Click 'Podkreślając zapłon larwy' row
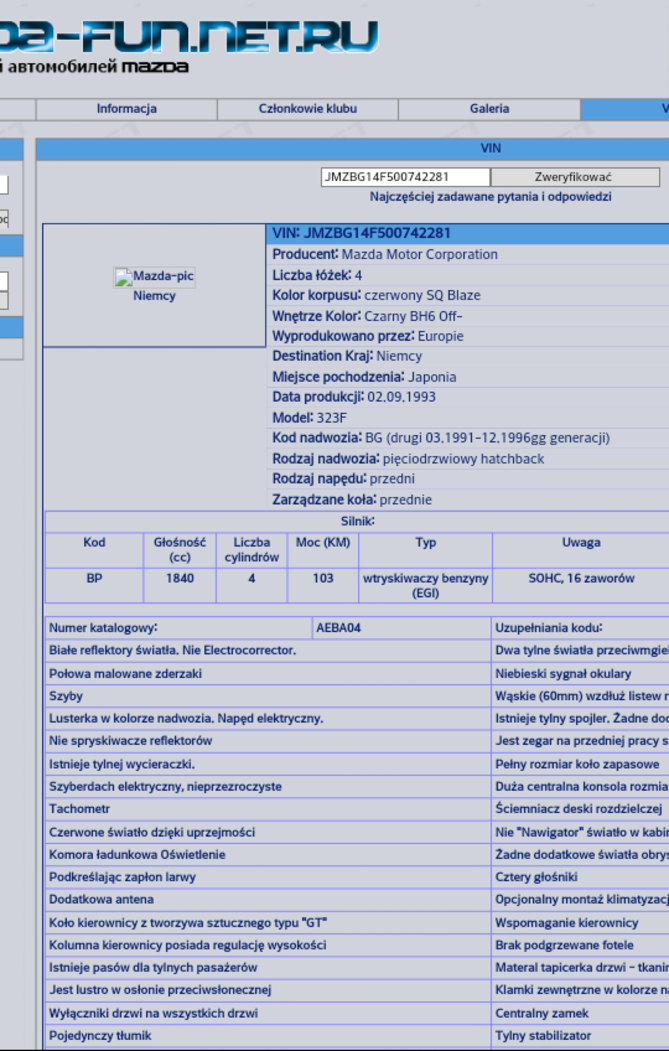The width and height of the screenshot is (669, 1051). click(x=268, y=877)
